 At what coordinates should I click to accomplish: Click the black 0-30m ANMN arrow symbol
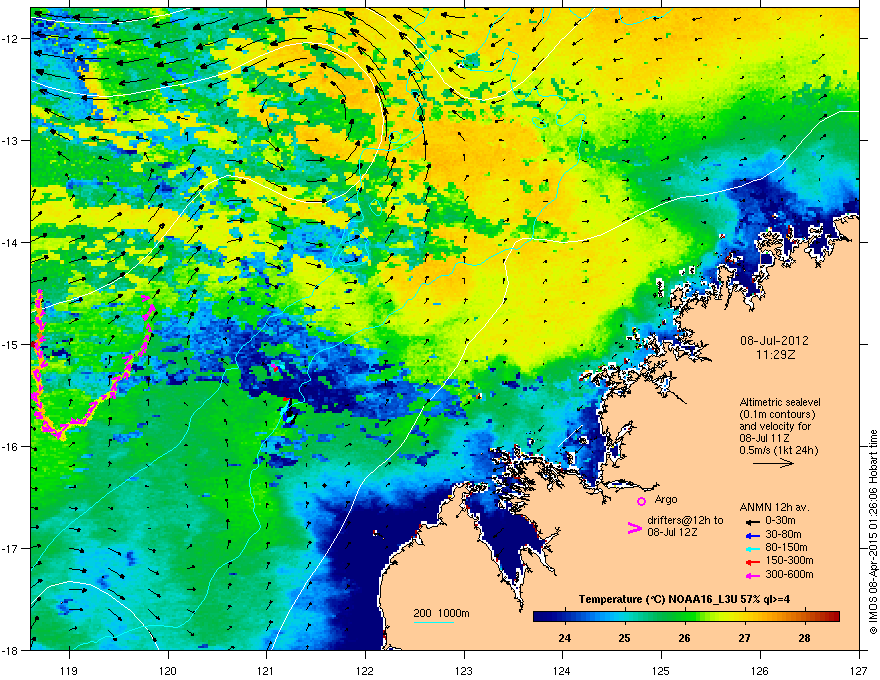752,521
